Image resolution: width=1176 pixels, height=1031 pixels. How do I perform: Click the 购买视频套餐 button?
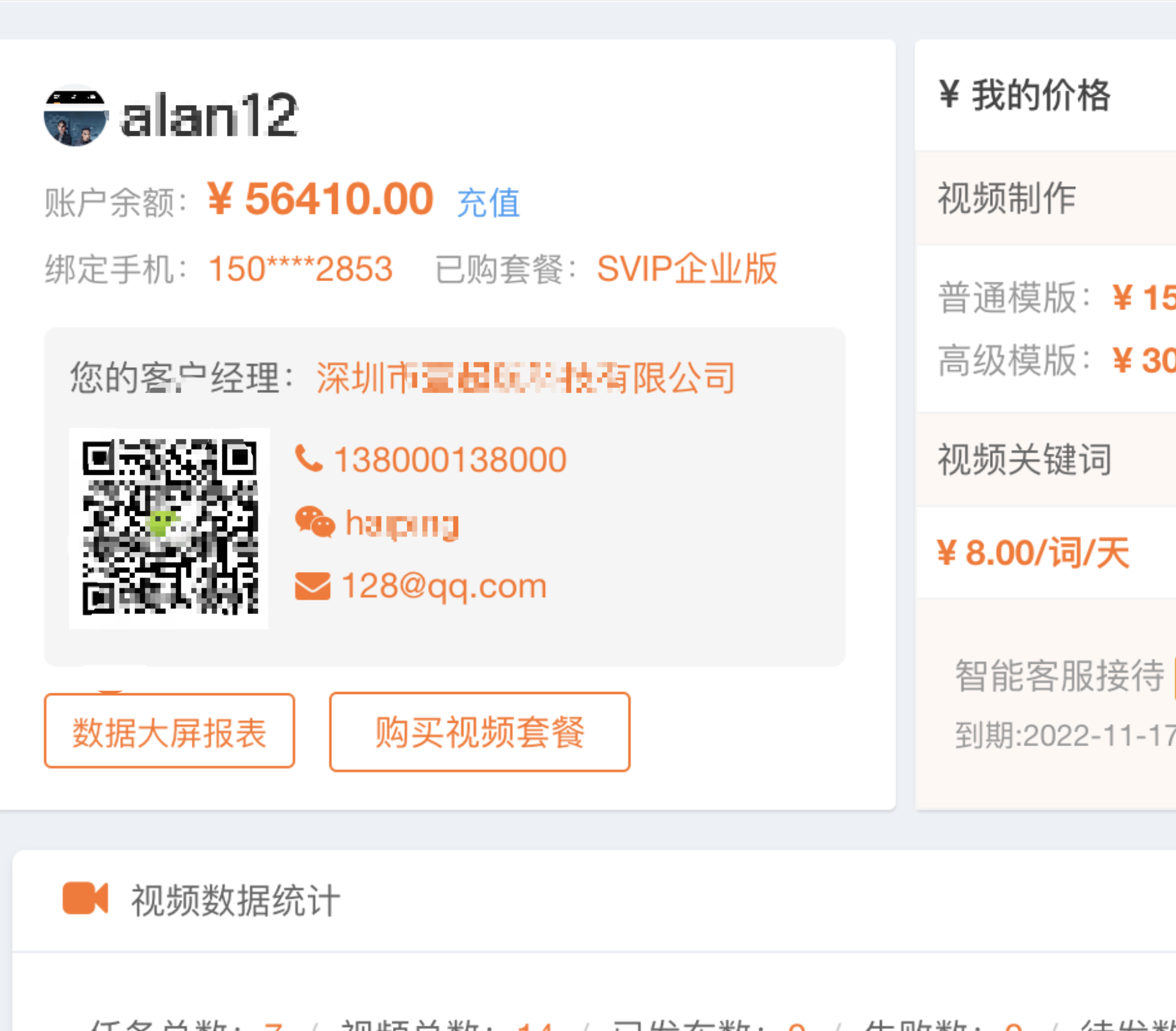click(480, 732)
